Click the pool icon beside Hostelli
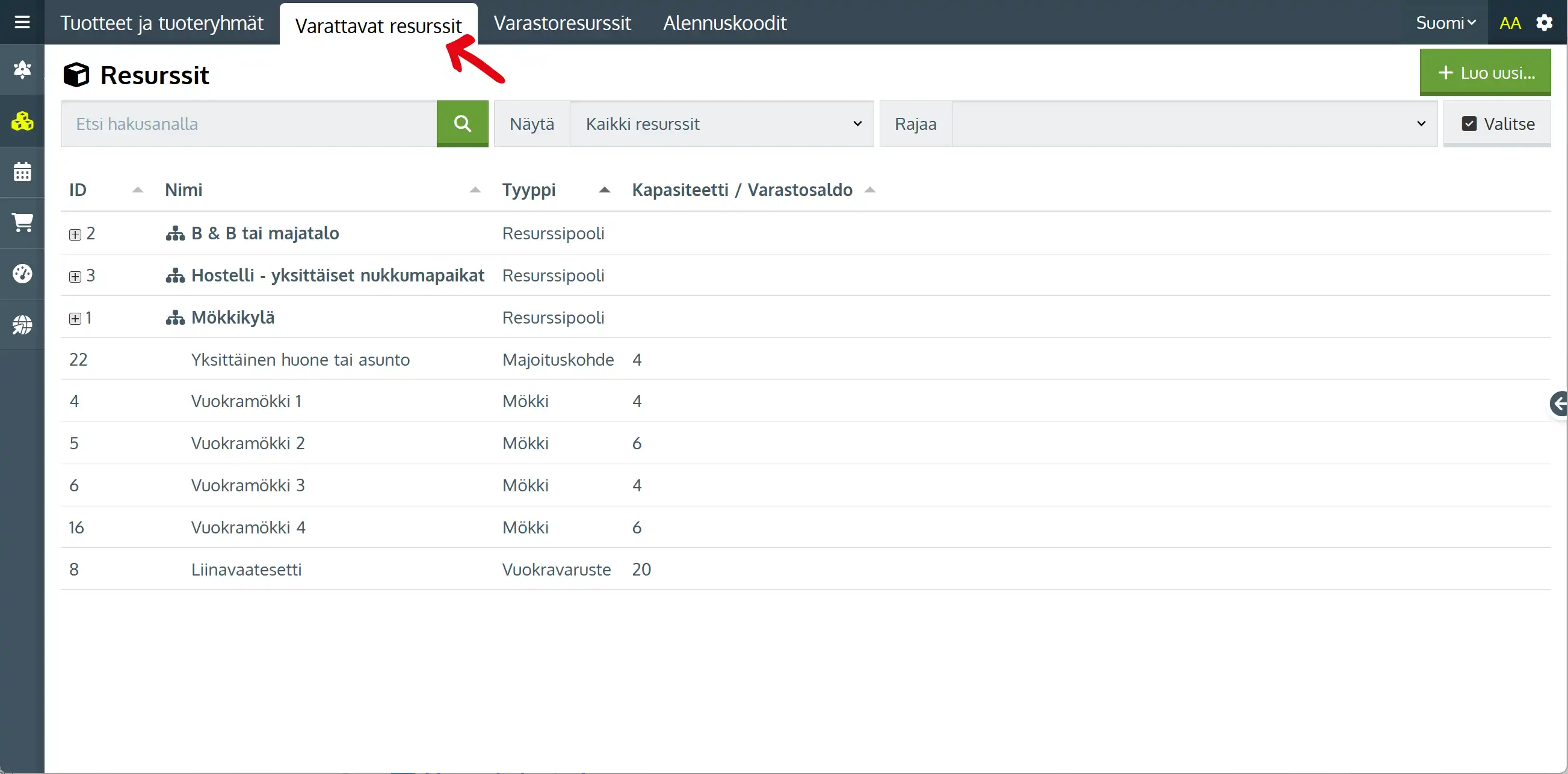1568x774 pixels. click(175, 275)
